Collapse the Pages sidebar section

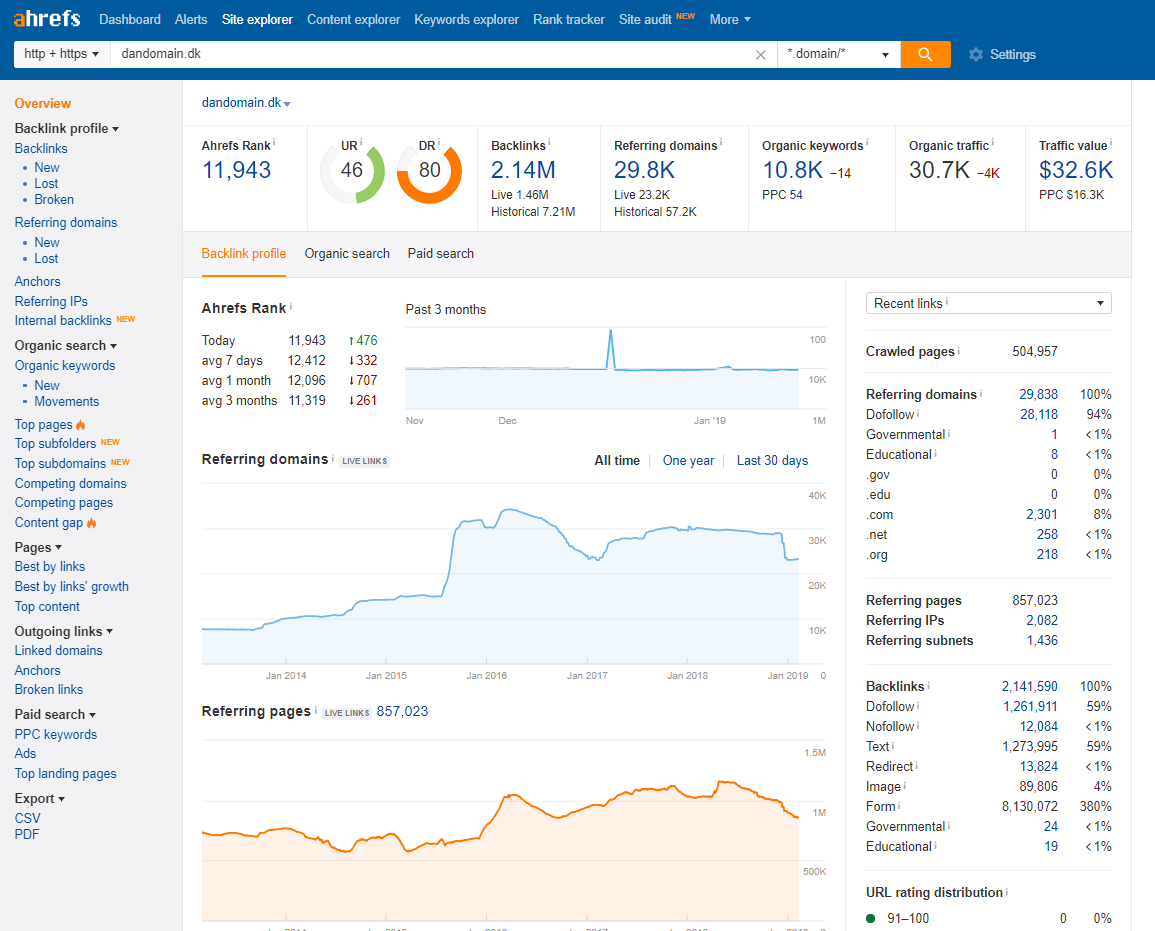[38, 547]
